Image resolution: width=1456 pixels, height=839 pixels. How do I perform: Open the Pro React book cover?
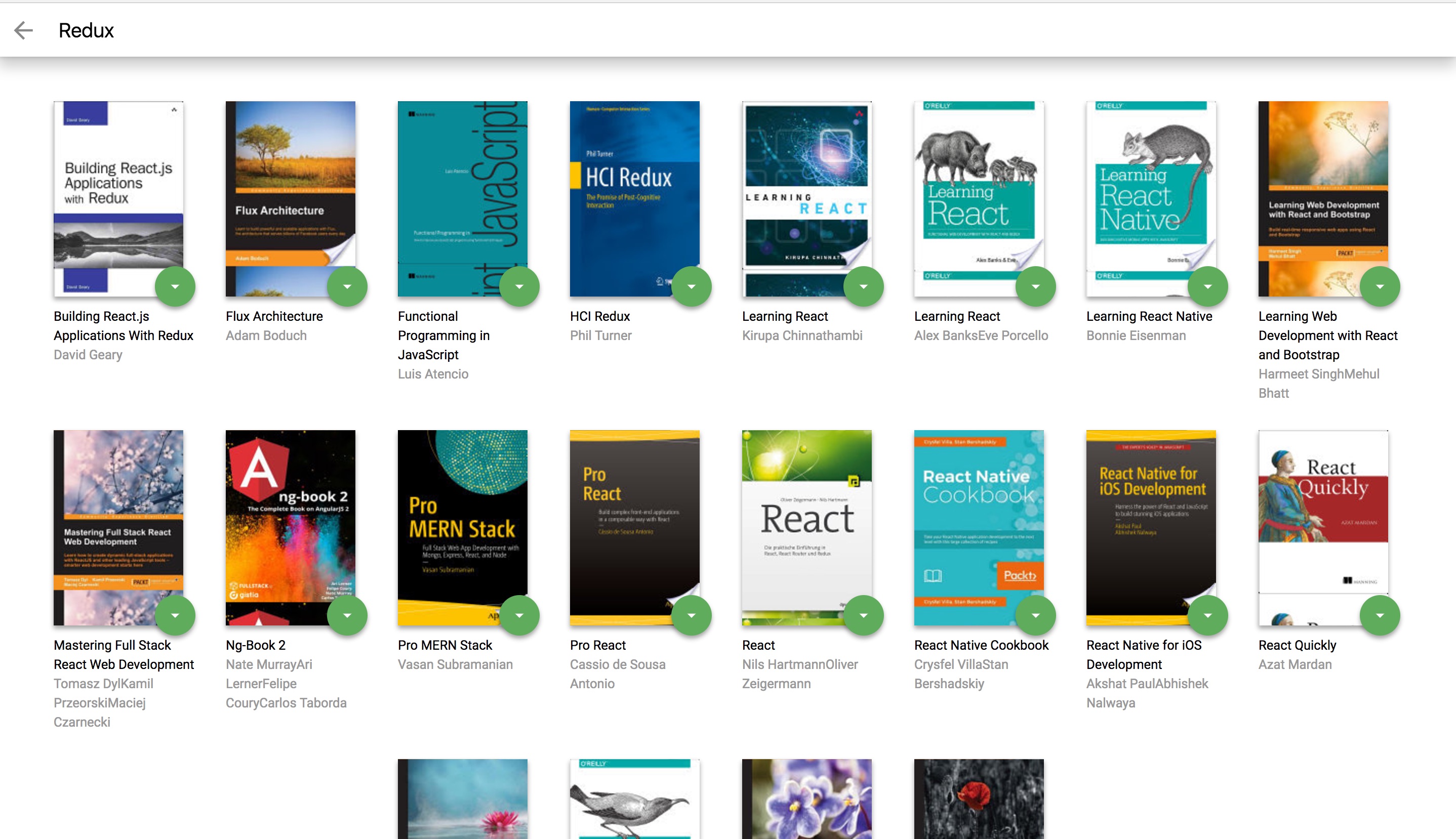point(635,528)
